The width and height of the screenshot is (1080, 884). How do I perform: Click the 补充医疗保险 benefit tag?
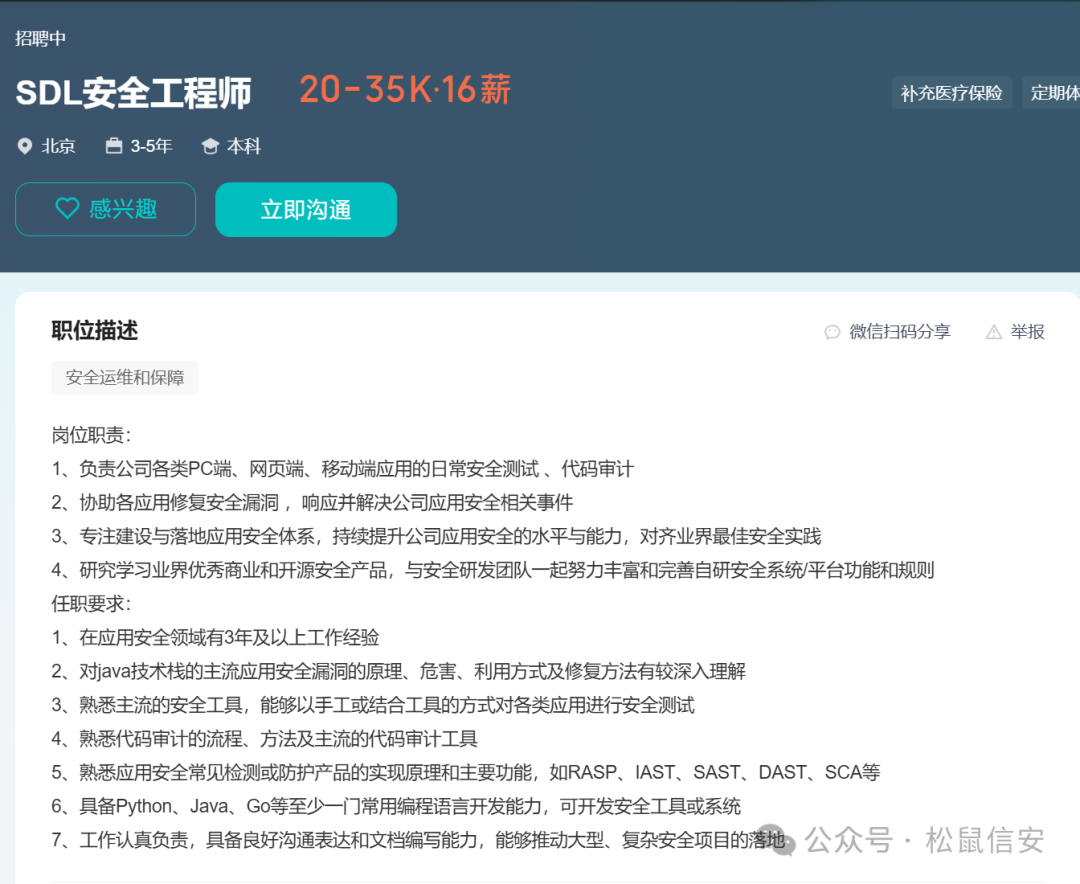click(952, 91)
